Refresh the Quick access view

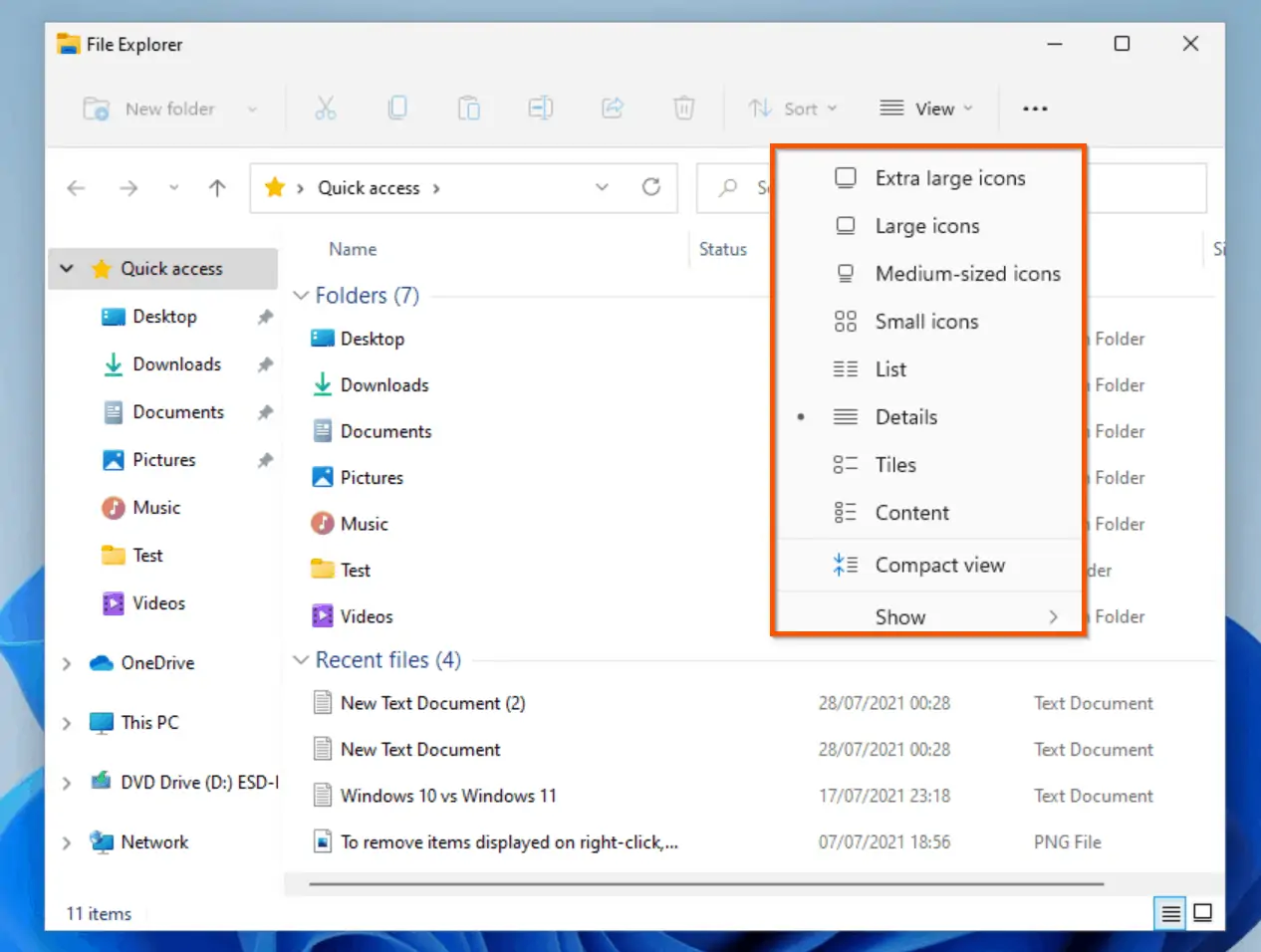[x=651, y=187]
